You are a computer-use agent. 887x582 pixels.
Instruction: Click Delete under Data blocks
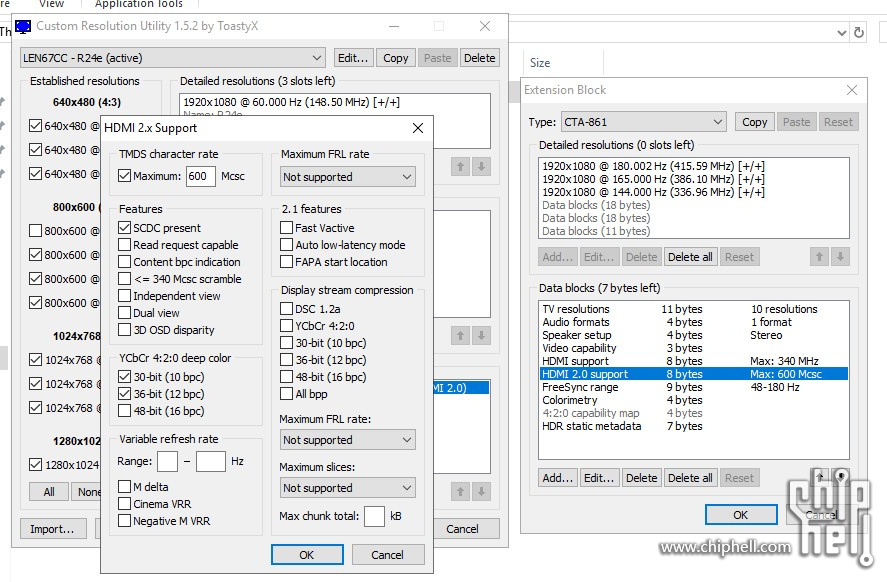tap(641, 478)
